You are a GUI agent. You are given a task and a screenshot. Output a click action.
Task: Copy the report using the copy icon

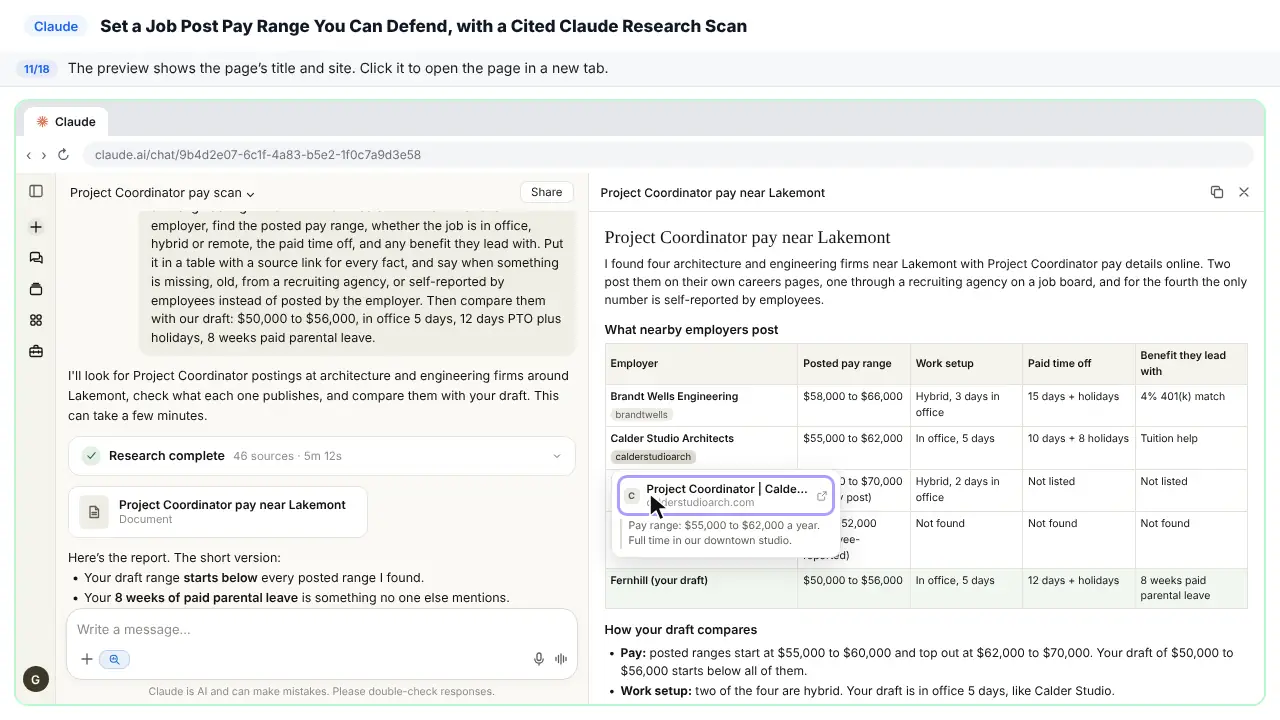1217,192
